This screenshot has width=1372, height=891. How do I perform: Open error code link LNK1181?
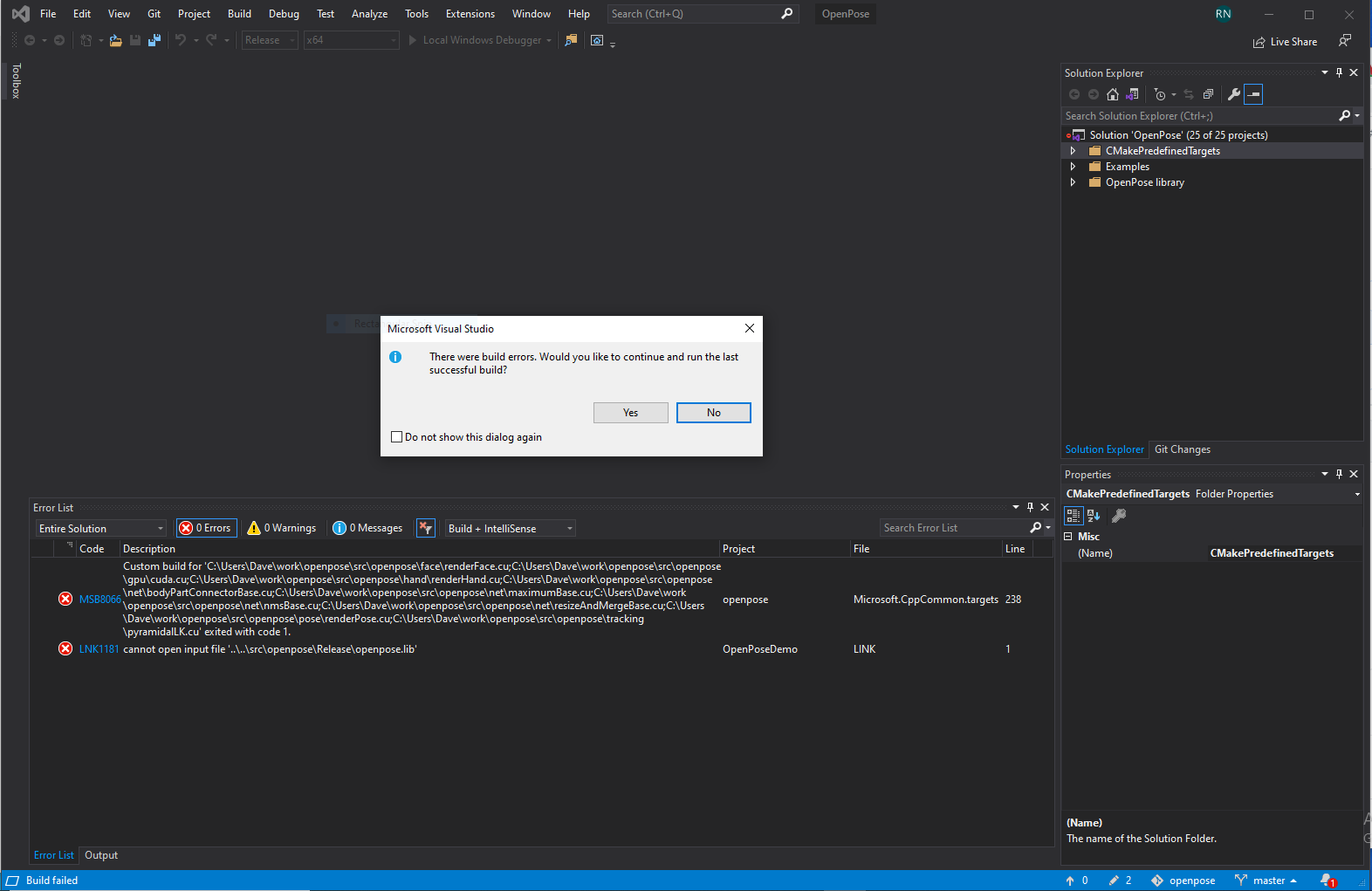point(99,649)
